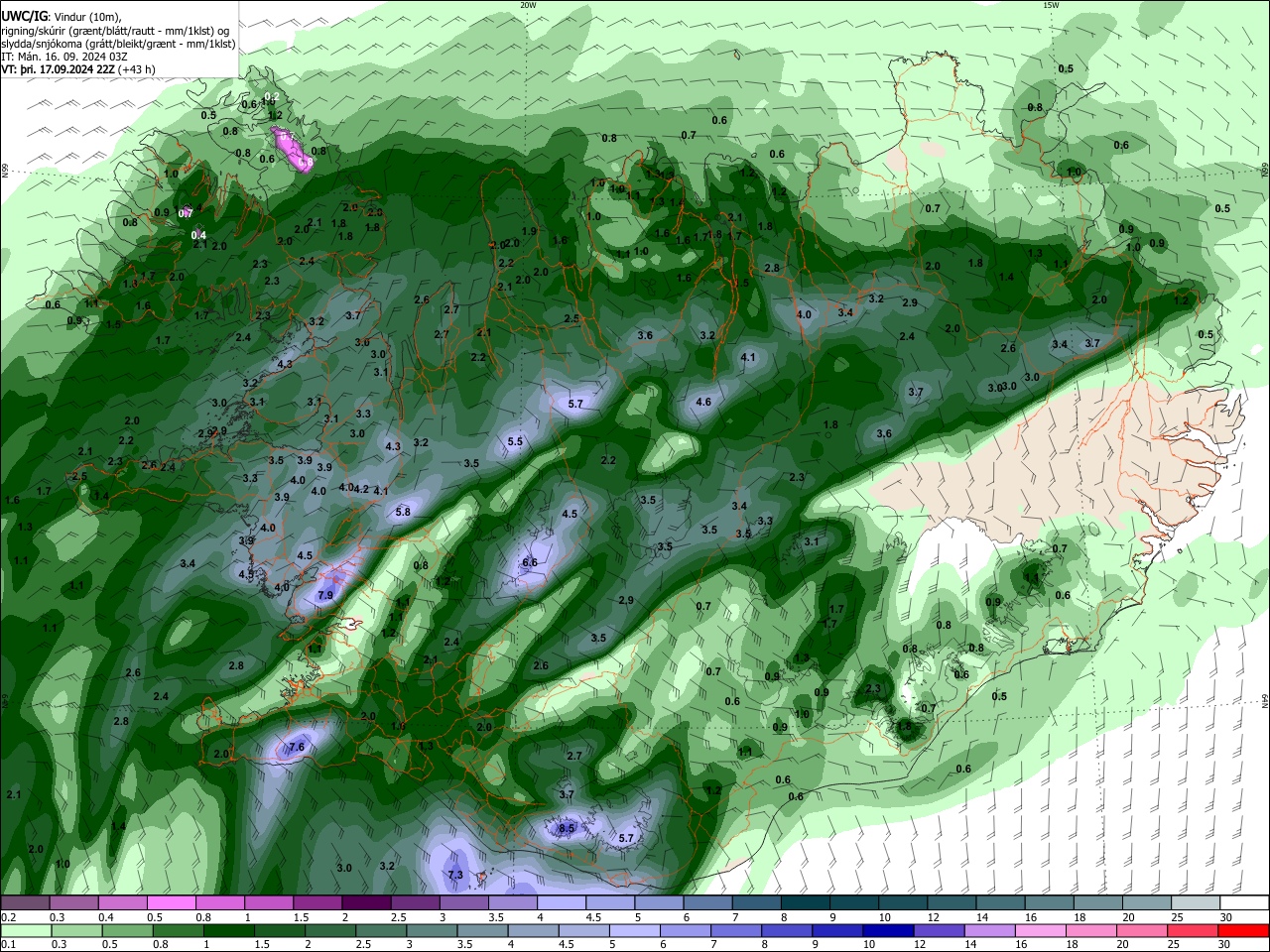Click the 5.8 precipitation value label

pos(403,512)
